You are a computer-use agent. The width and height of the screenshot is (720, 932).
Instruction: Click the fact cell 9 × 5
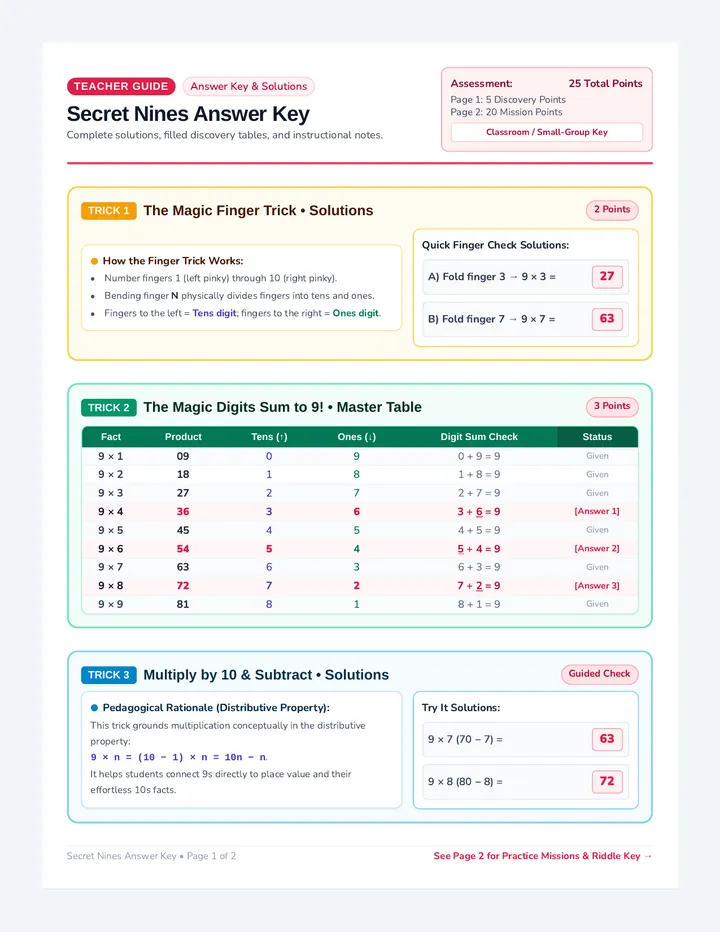(111, 530)
